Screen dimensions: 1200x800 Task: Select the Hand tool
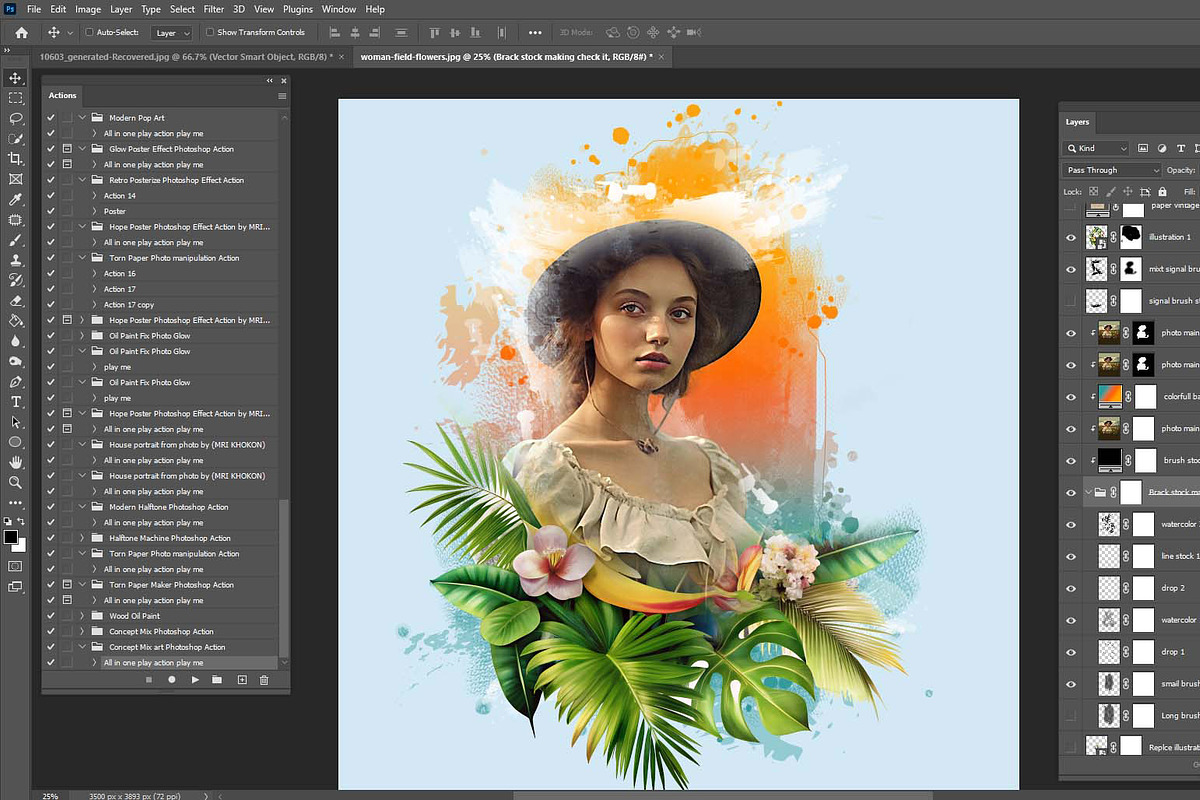click(15, 462)
